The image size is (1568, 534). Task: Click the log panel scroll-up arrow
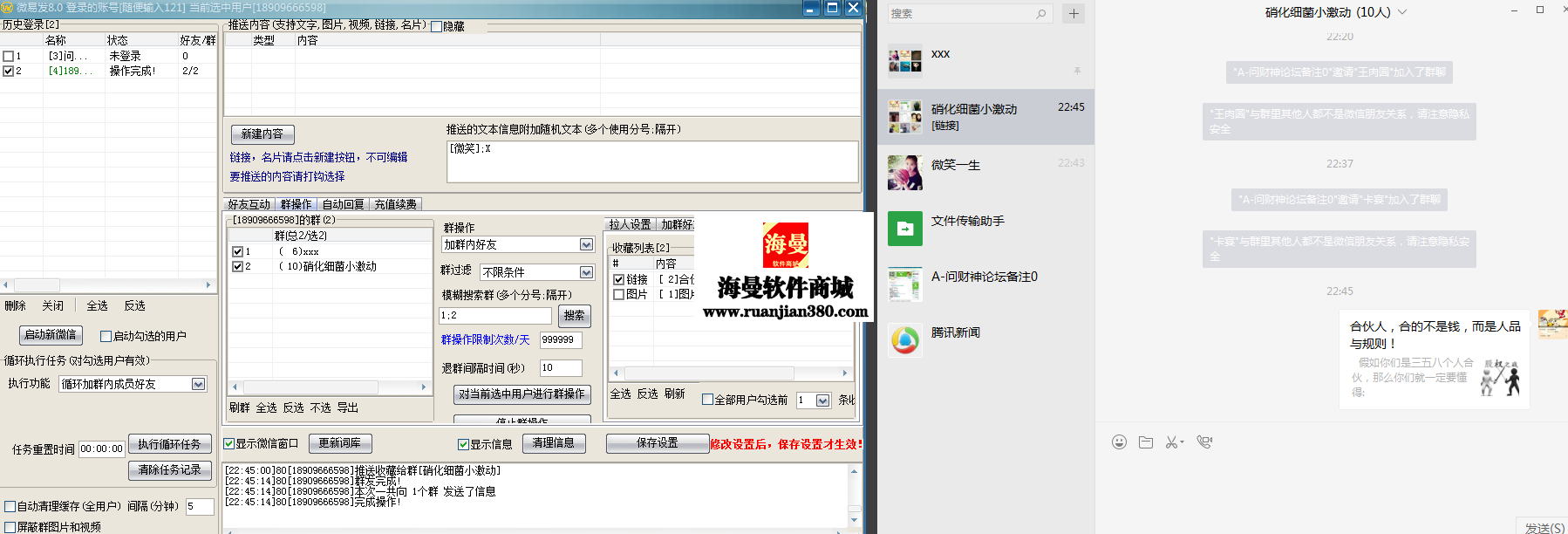[855, 471]
